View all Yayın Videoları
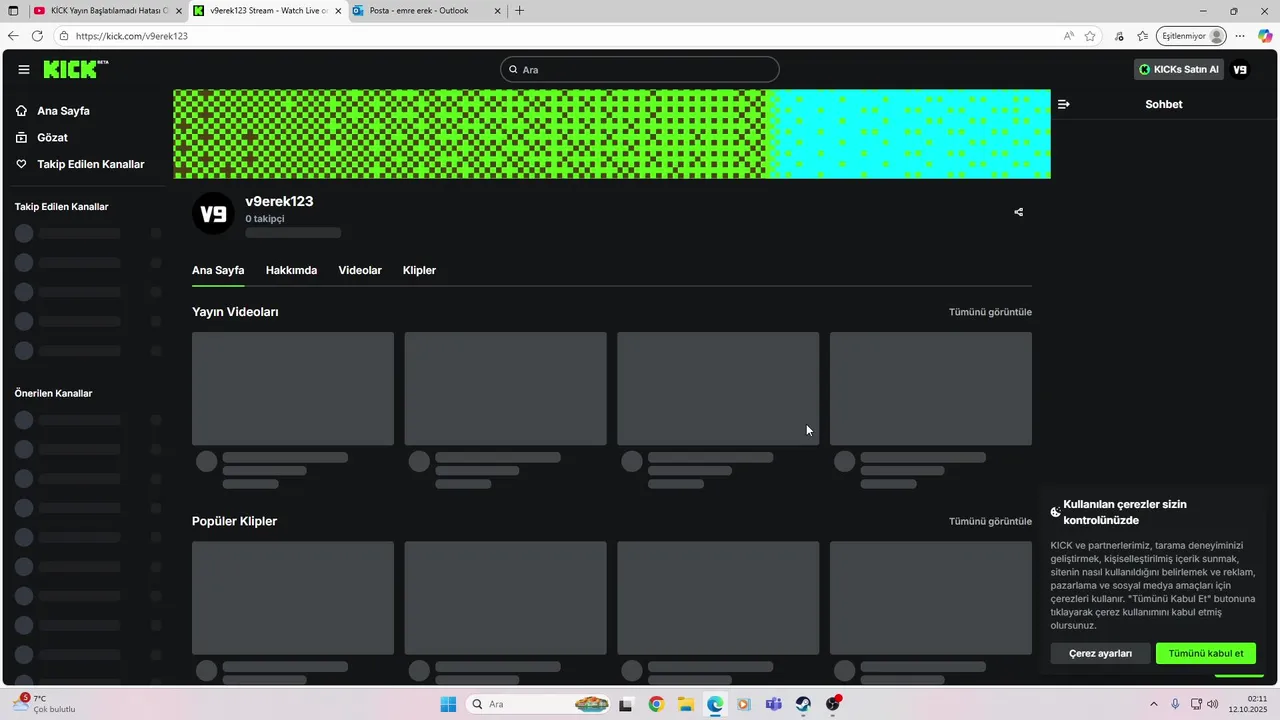Screen dimensions: 1280x720 [990, 312]
